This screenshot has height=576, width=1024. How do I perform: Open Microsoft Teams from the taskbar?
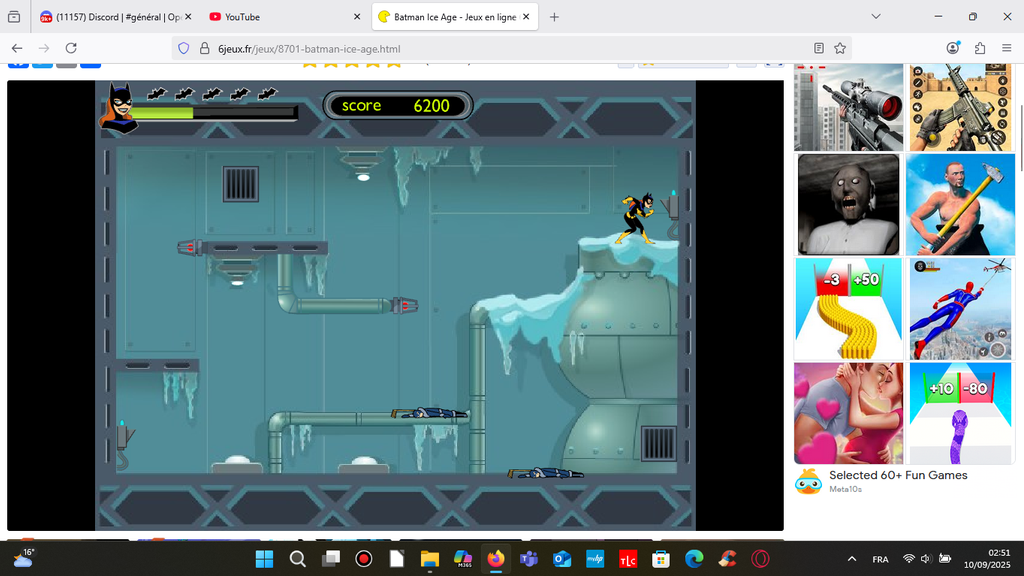click(x=528, y=559)
